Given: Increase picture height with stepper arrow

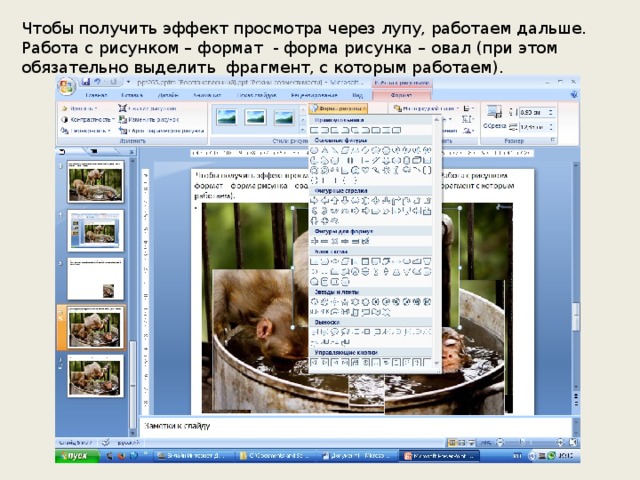Looking at the screenshot, I should (x=551, y=110).
